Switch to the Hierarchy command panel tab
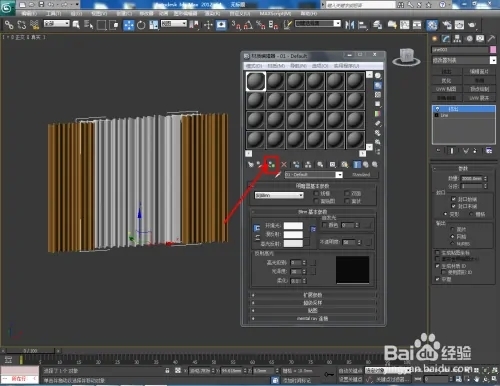The image size is (500, 386). coord(457,39)
